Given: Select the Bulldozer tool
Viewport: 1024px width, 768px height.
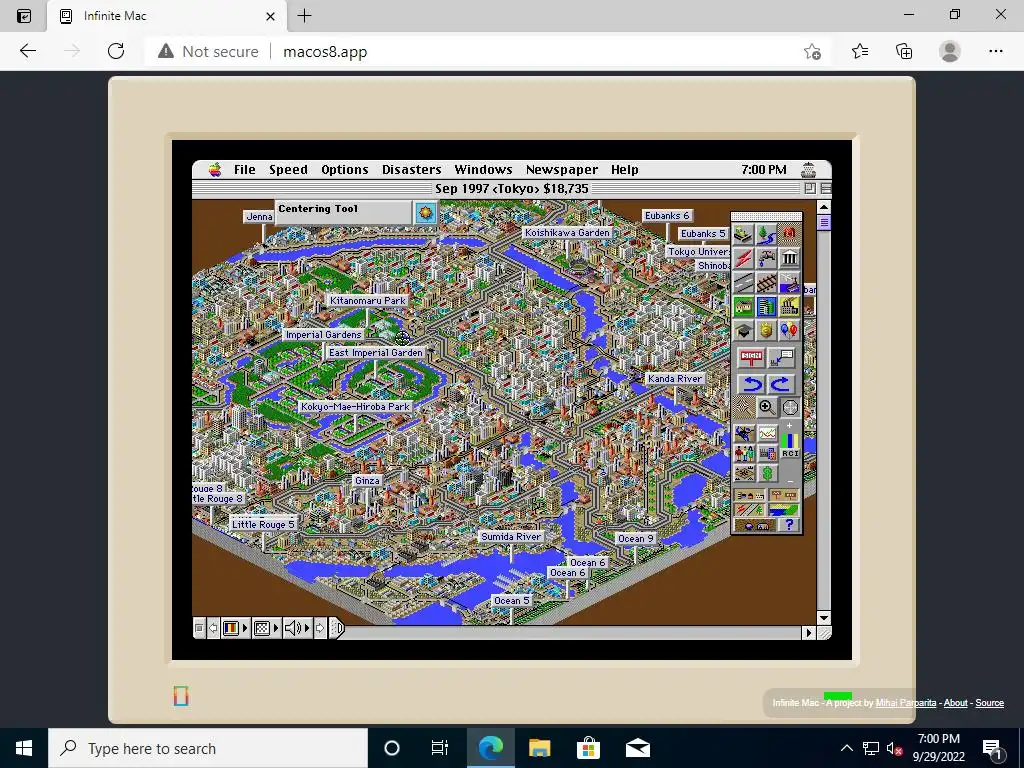Looking at the screenshot, I should 743,234.
